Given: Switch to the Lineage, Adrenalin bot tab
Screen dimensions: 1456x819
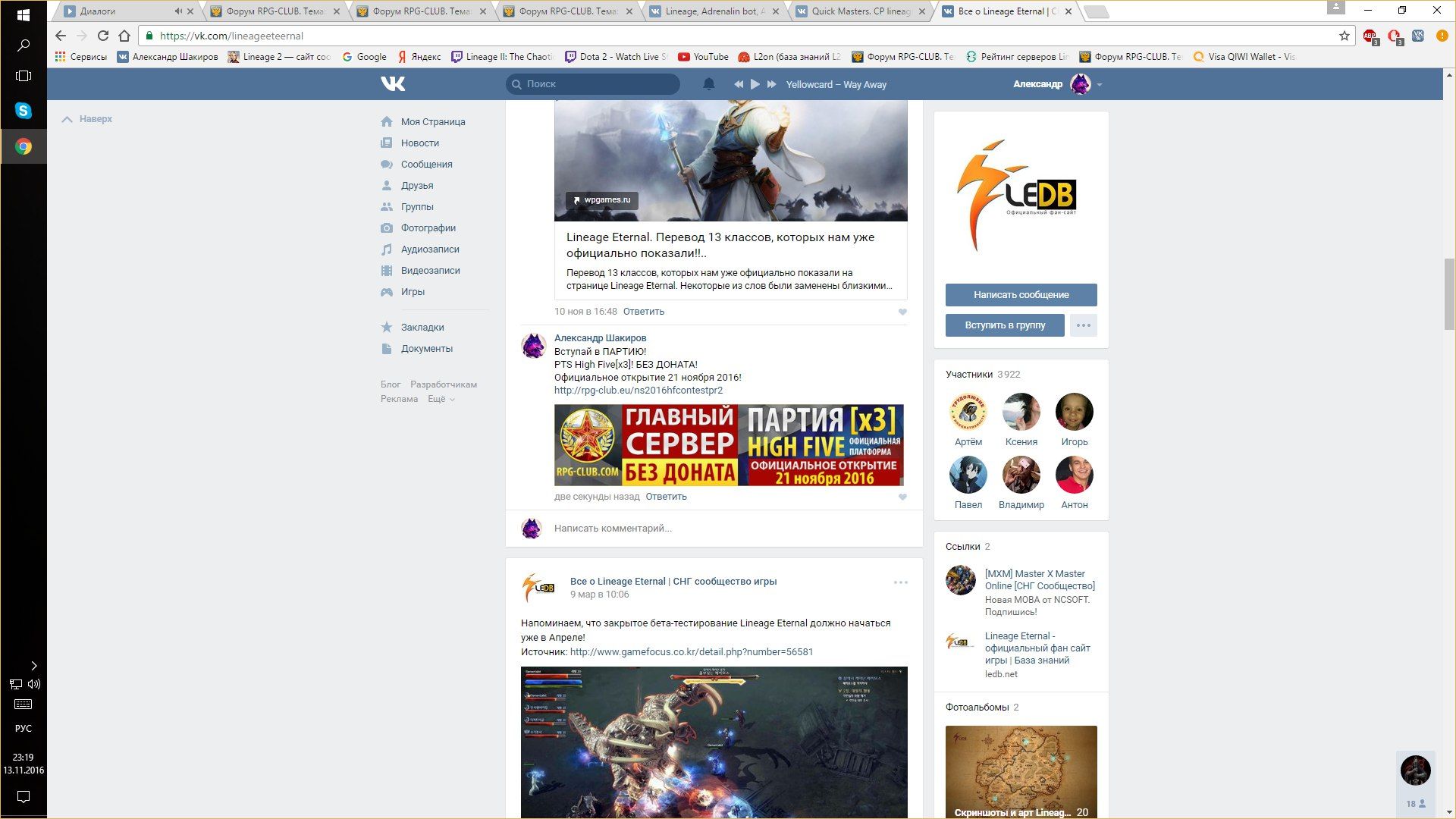Looking at the screenshot, I should point(714,11).
